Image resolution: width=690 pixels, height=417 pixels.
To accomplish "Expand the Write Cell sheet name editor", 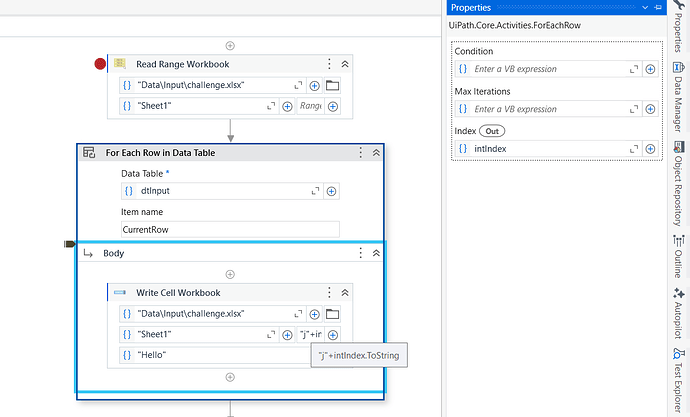I will coord(271,335).
